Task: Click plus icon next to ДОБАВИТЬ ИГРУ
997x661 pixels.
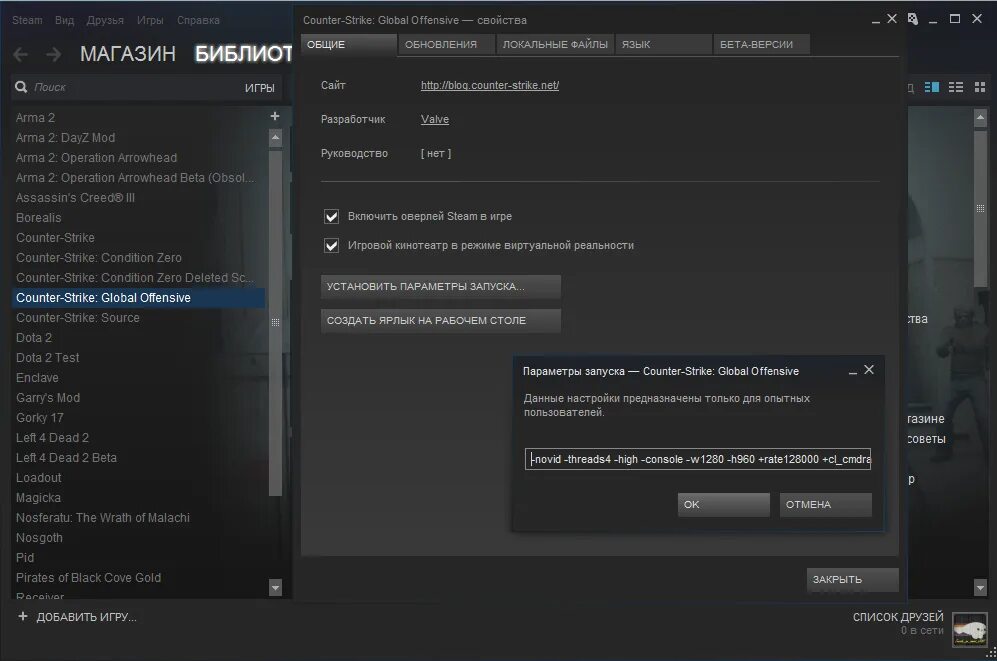Action: [23, 616]
